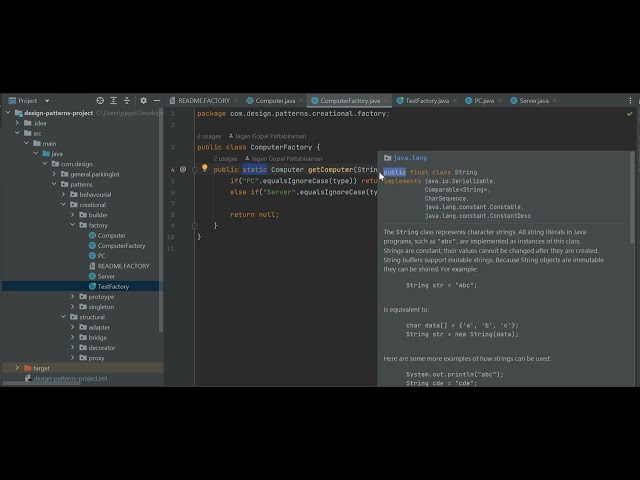The image size is (640, 480).
Task: Click the Collapse All icon in Project panel
Action: pos(127,100)
